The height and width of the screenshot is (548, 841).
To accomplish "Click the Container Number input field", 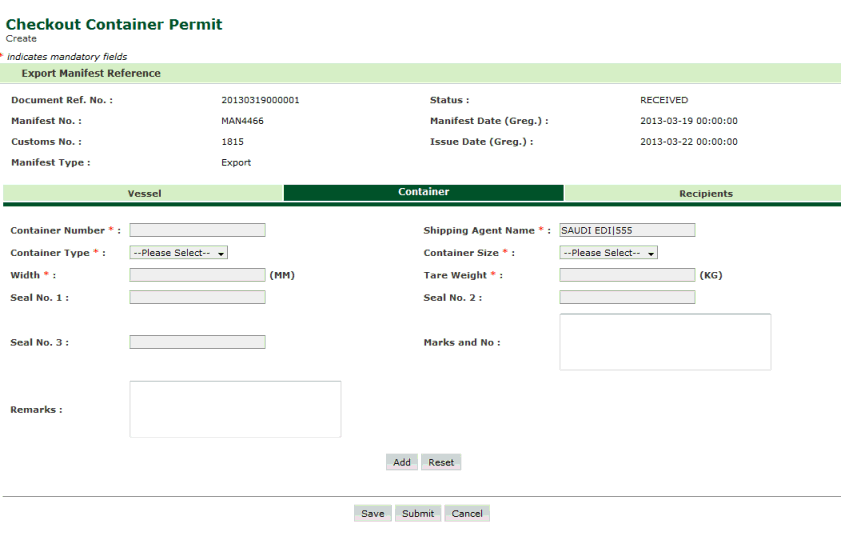I will (x=197, y=230).
